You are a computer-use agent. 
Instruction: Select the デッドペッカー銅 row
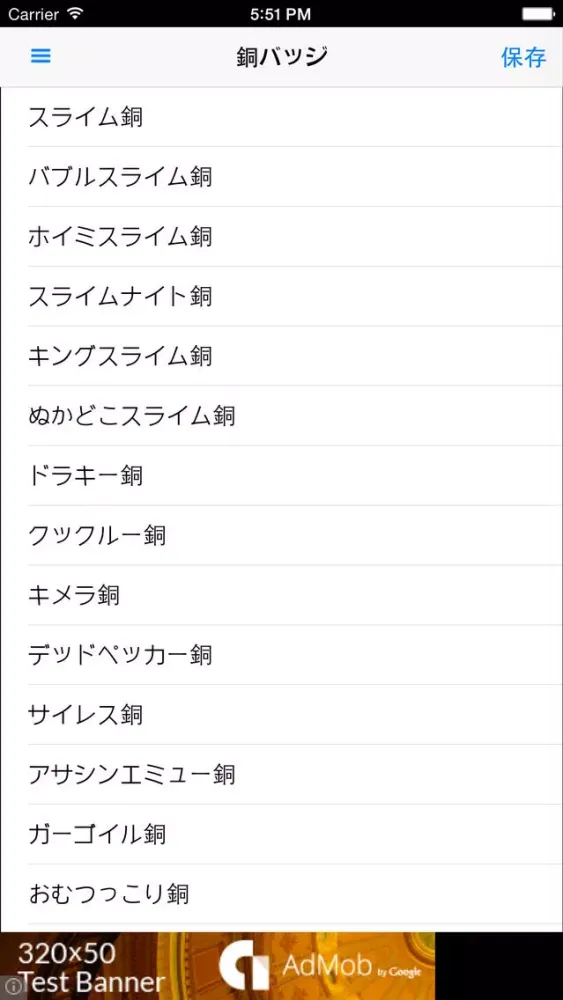click(x=281, y=655)
